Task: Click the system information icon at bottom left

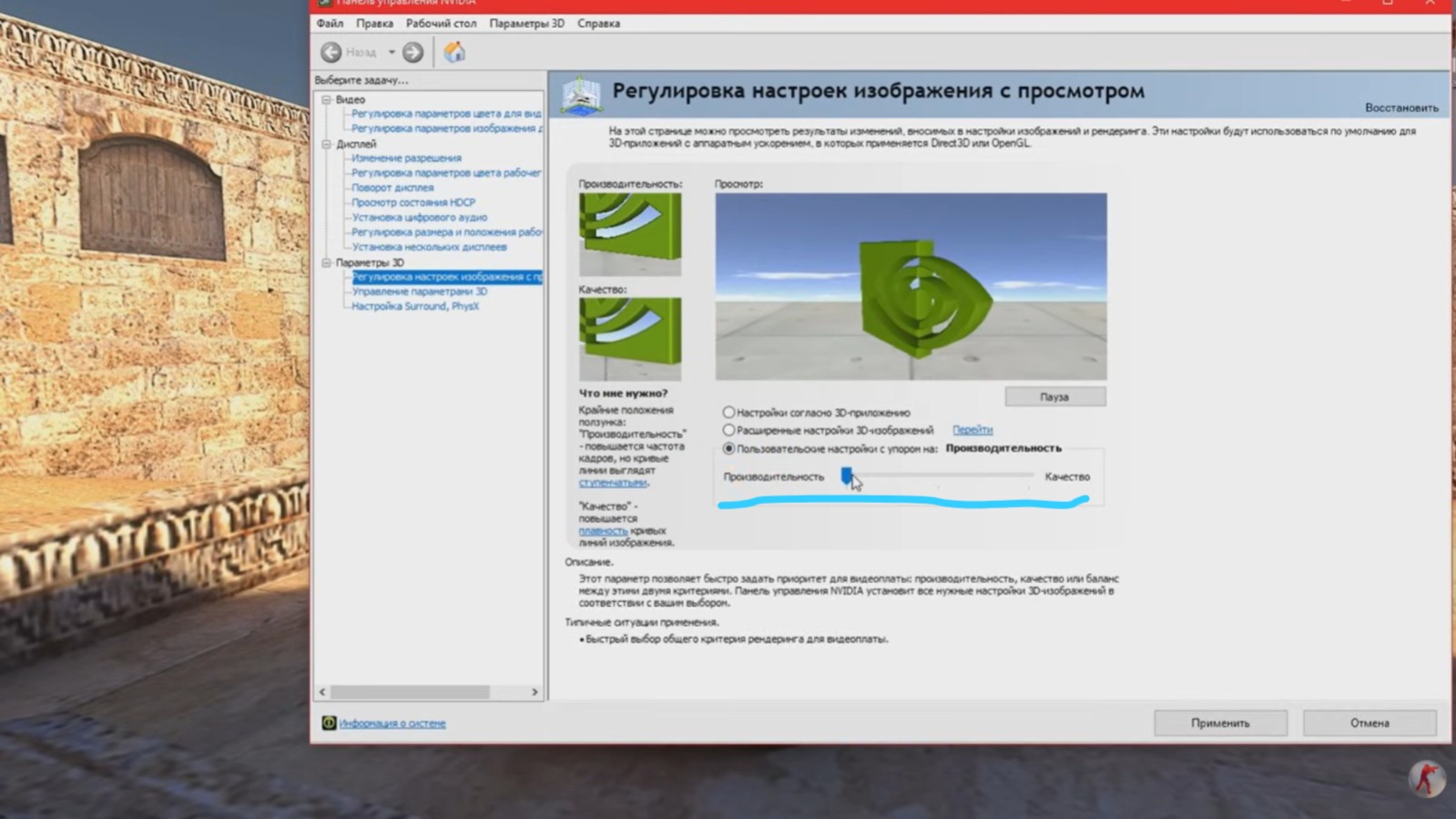Action: pyautogui.click(x=329, y=722)
